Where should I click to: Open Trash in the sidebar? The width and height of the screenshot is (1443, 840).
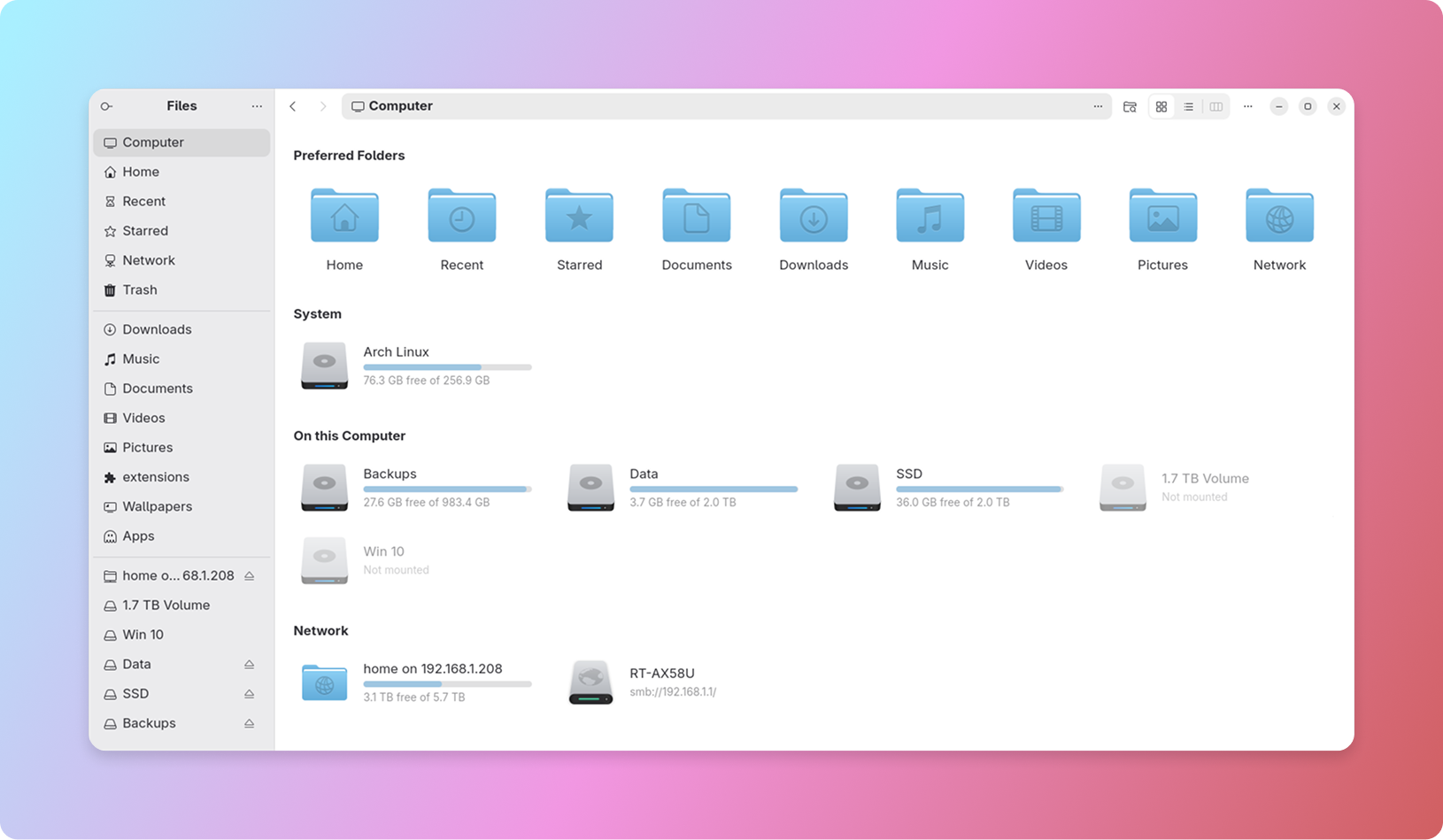181,289
